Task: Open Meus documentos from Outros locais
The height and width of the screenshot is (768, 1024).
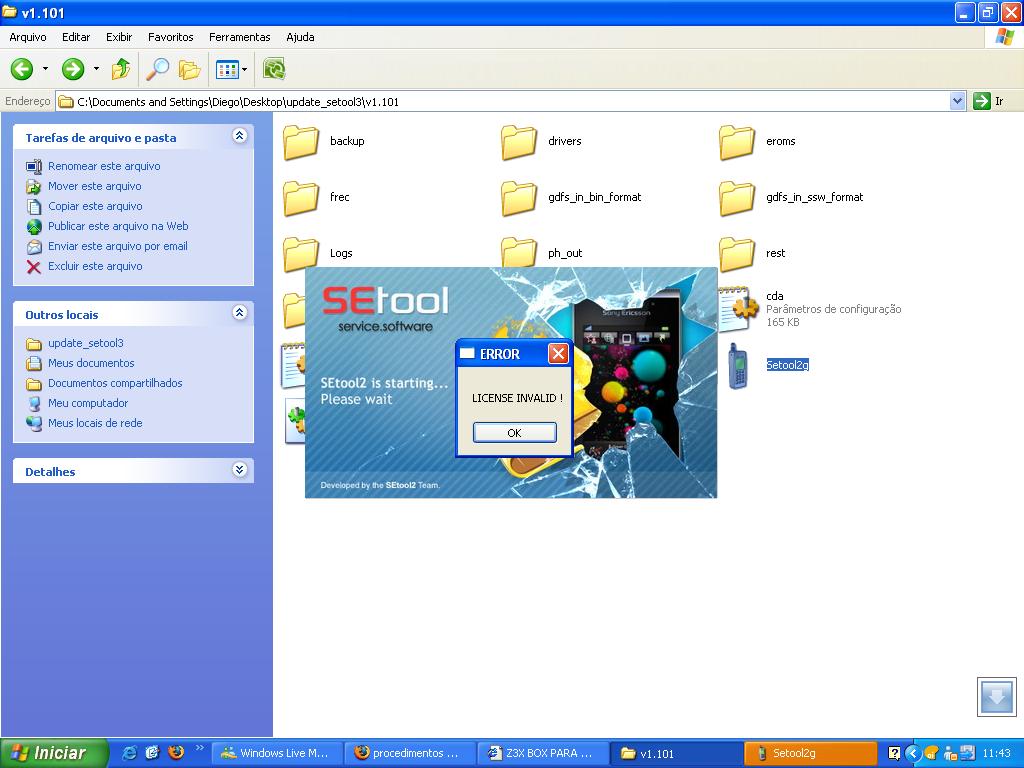Action: click(x=91, y=363)
